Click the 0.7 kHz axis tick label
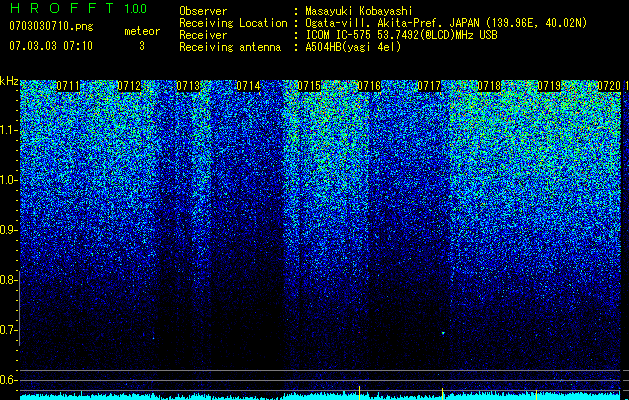 [8, 330]
